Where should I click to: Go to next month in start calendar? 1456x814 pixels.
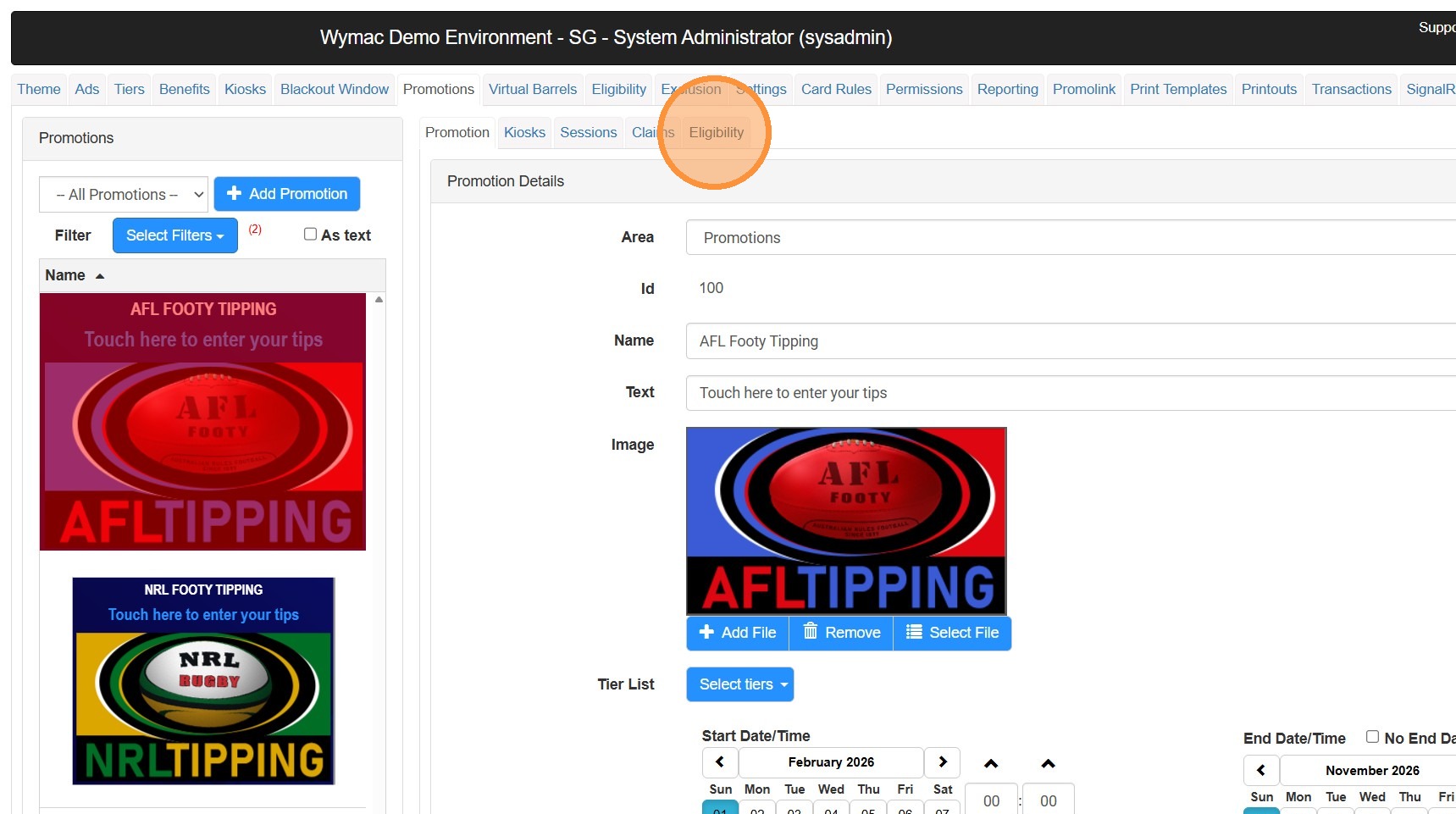(x=942, y=762)
